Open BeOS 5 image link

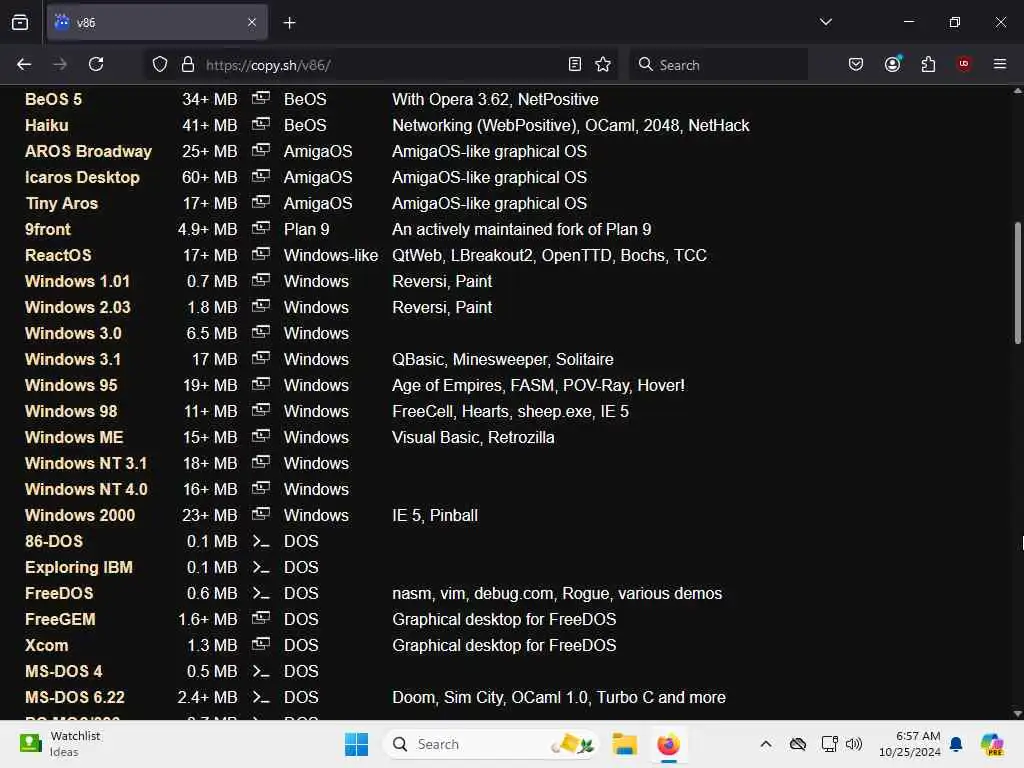(53, 99)
